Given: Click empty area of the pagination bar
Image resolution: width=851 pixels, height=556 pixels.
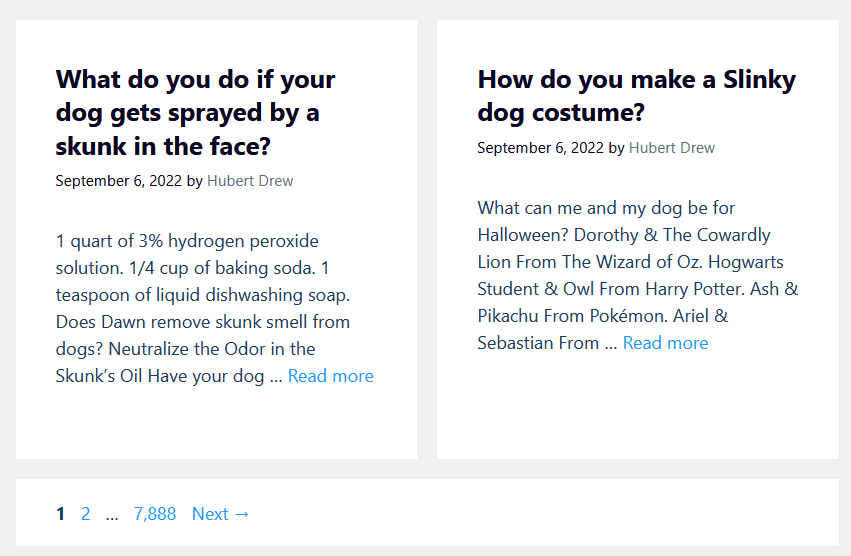Looking at the screenshot, I should [x=543, y=513].
